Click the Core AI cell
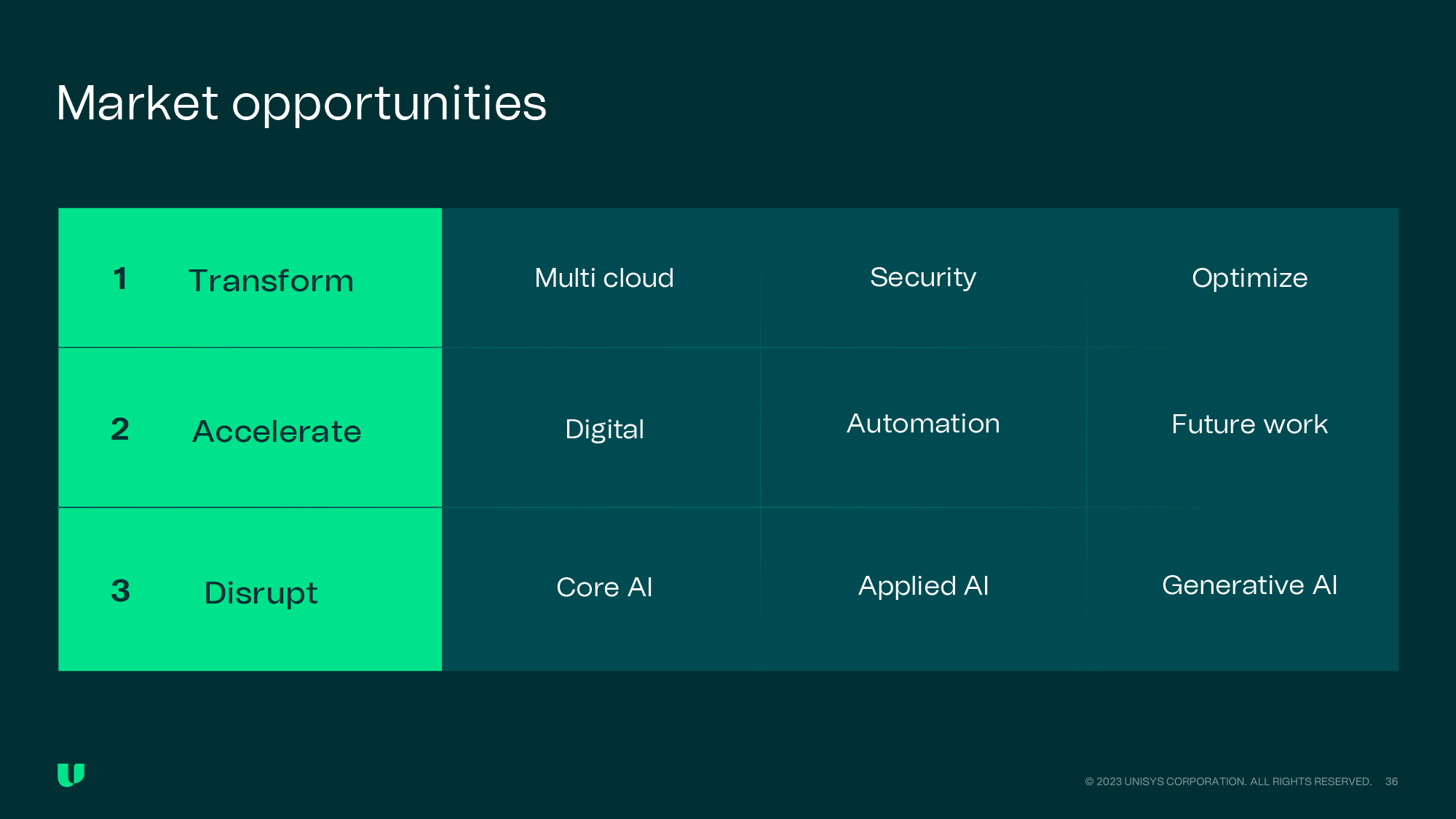The width and height of the screenshot is (1456, 819). [604, 587]
